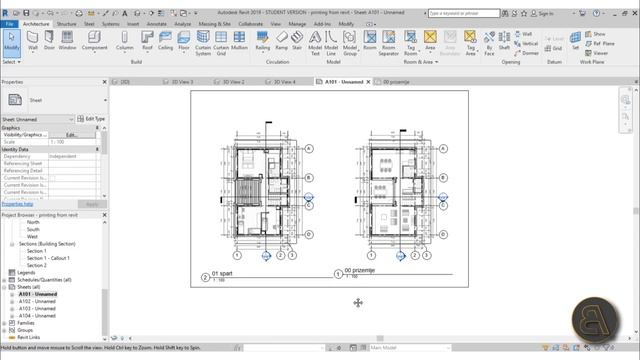The image size is (640, 360).
Task: Select the South elevation in browser
Action: [x=33, y=229]
